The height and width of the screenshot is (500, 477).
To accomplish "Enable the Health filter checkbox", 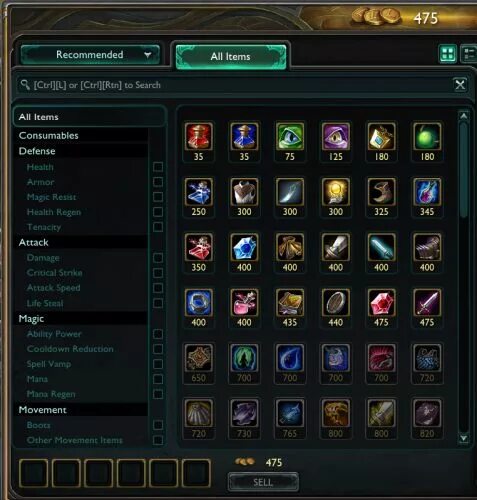I will coord(158,167).
